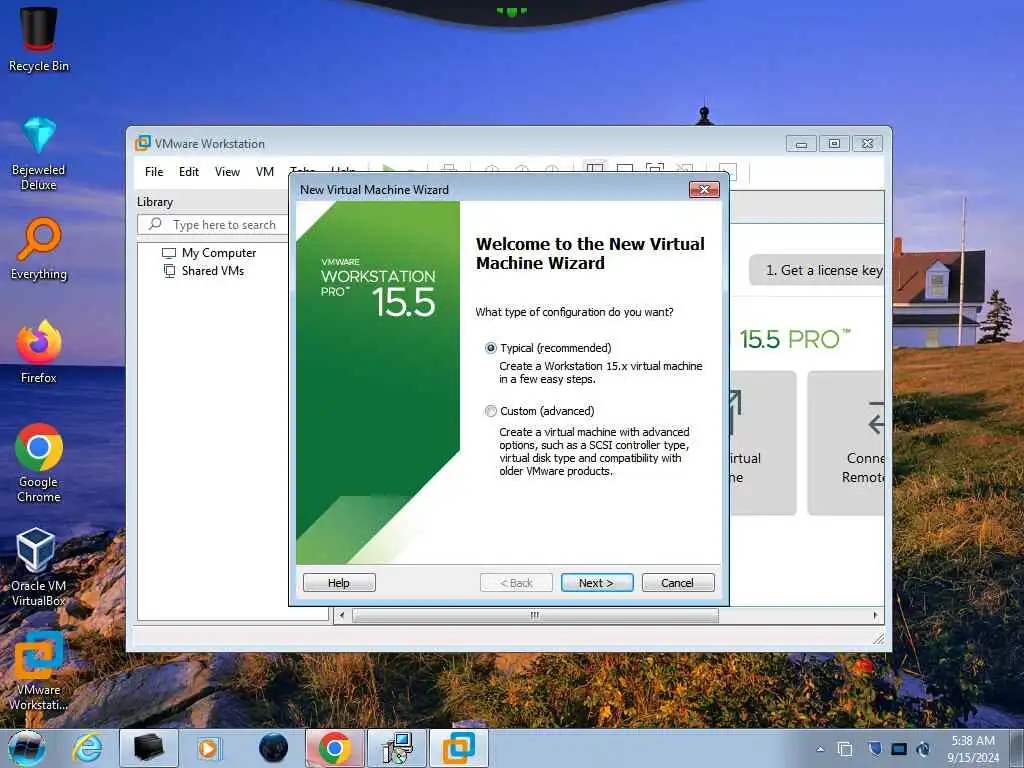Click the scrollbar right arrow
This screenshot has height=768, width=1024.
tap(875, 615)
